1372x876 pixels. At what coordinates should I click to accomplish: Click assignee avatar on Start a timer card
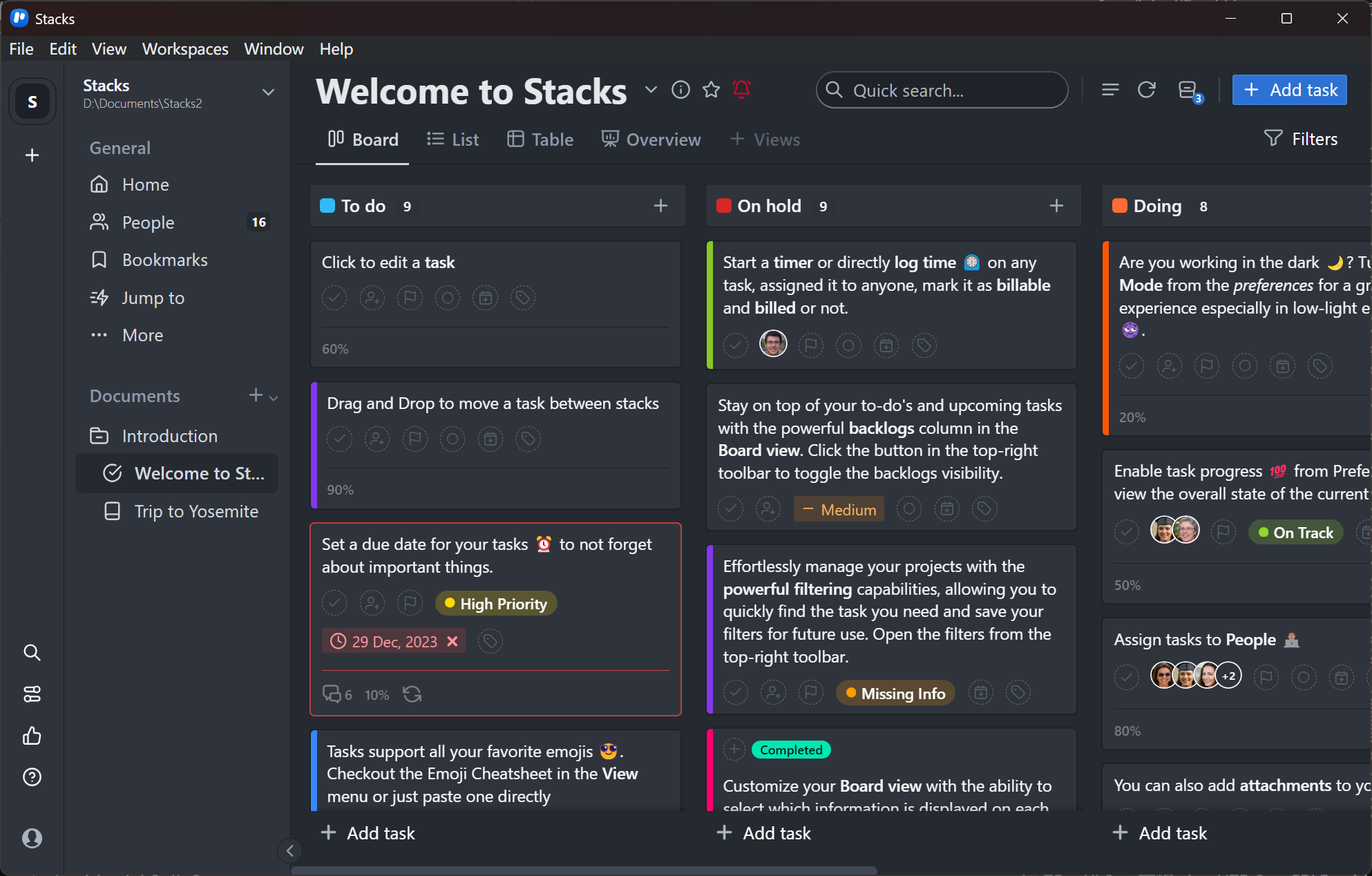773,343
